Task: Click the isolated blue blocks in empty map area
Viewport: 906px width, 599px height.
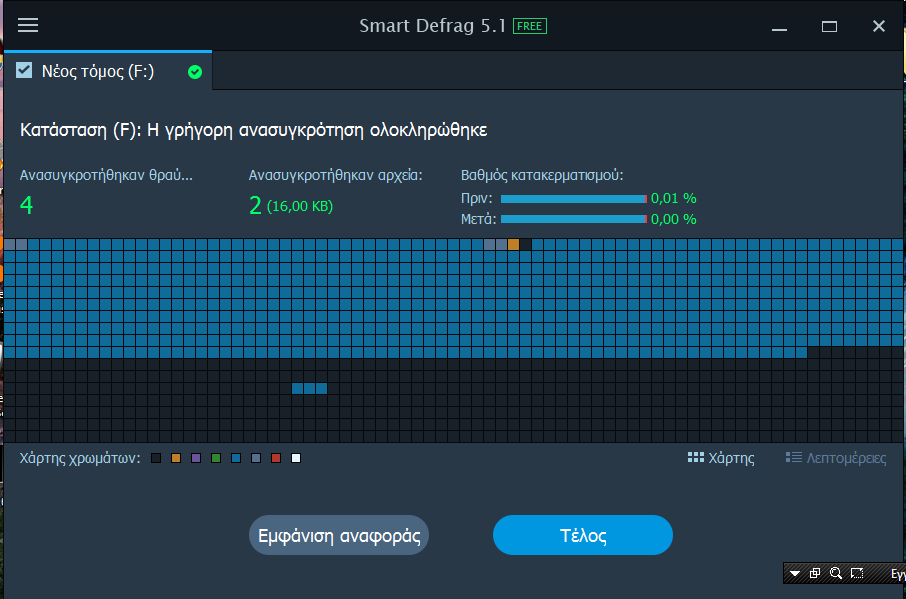Action: click(x=309, y=388)
